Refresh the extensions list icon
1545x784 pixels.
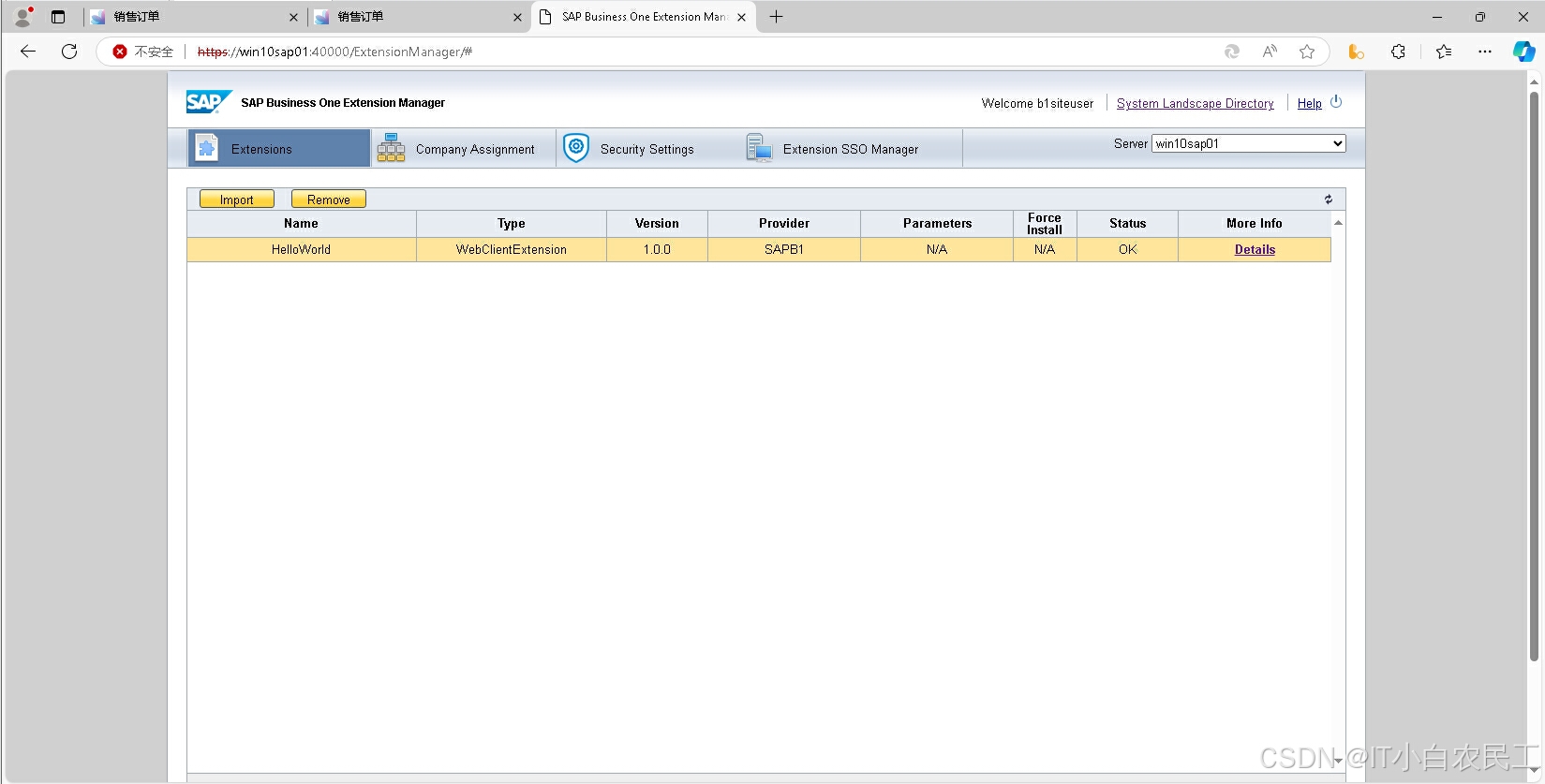pyautogui.click(x=1328, y=200)
